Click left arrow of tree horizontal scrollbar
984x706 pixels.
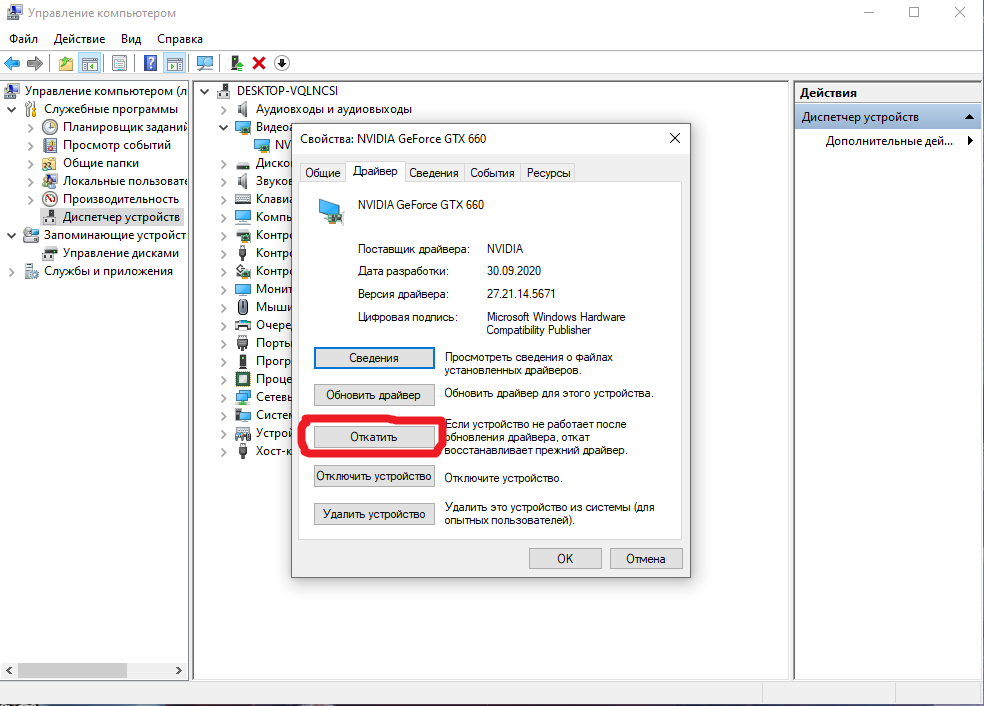pyautogui.click(x=9, y=670)
